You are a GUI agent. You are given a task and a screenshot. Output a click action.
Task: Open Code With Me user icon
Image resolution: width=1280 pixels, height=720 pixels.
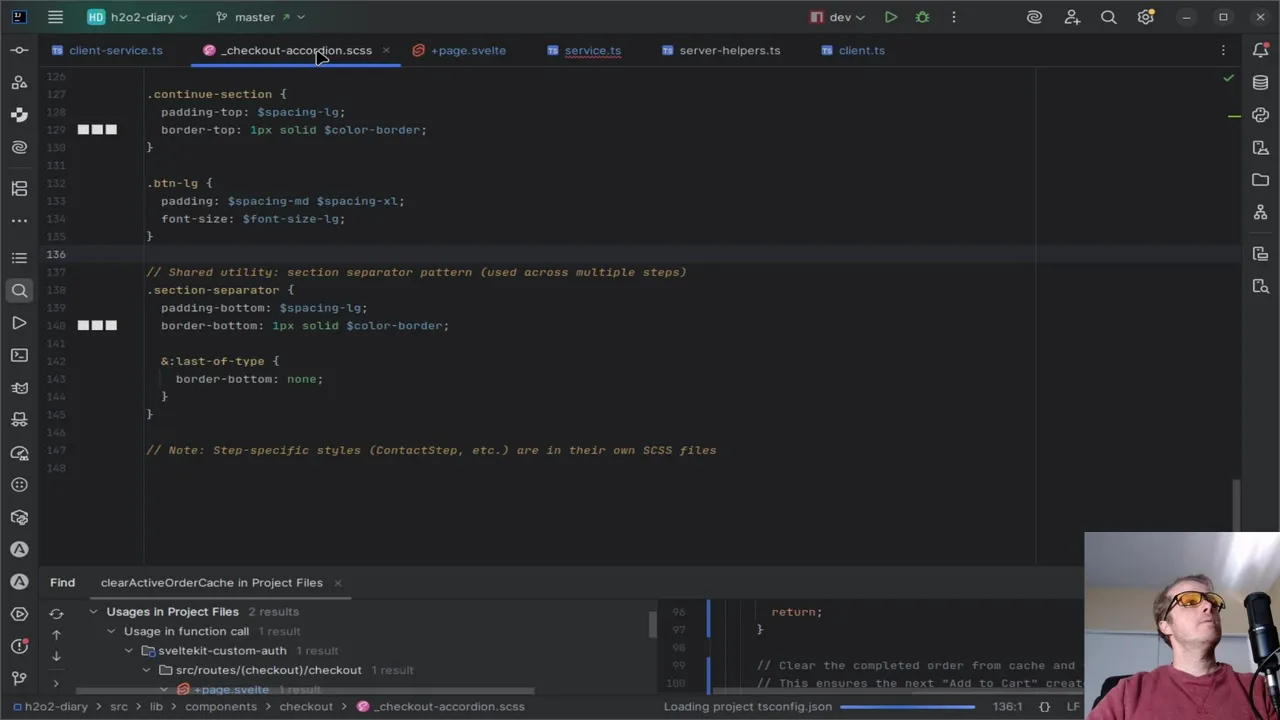tap(1072, 17)
